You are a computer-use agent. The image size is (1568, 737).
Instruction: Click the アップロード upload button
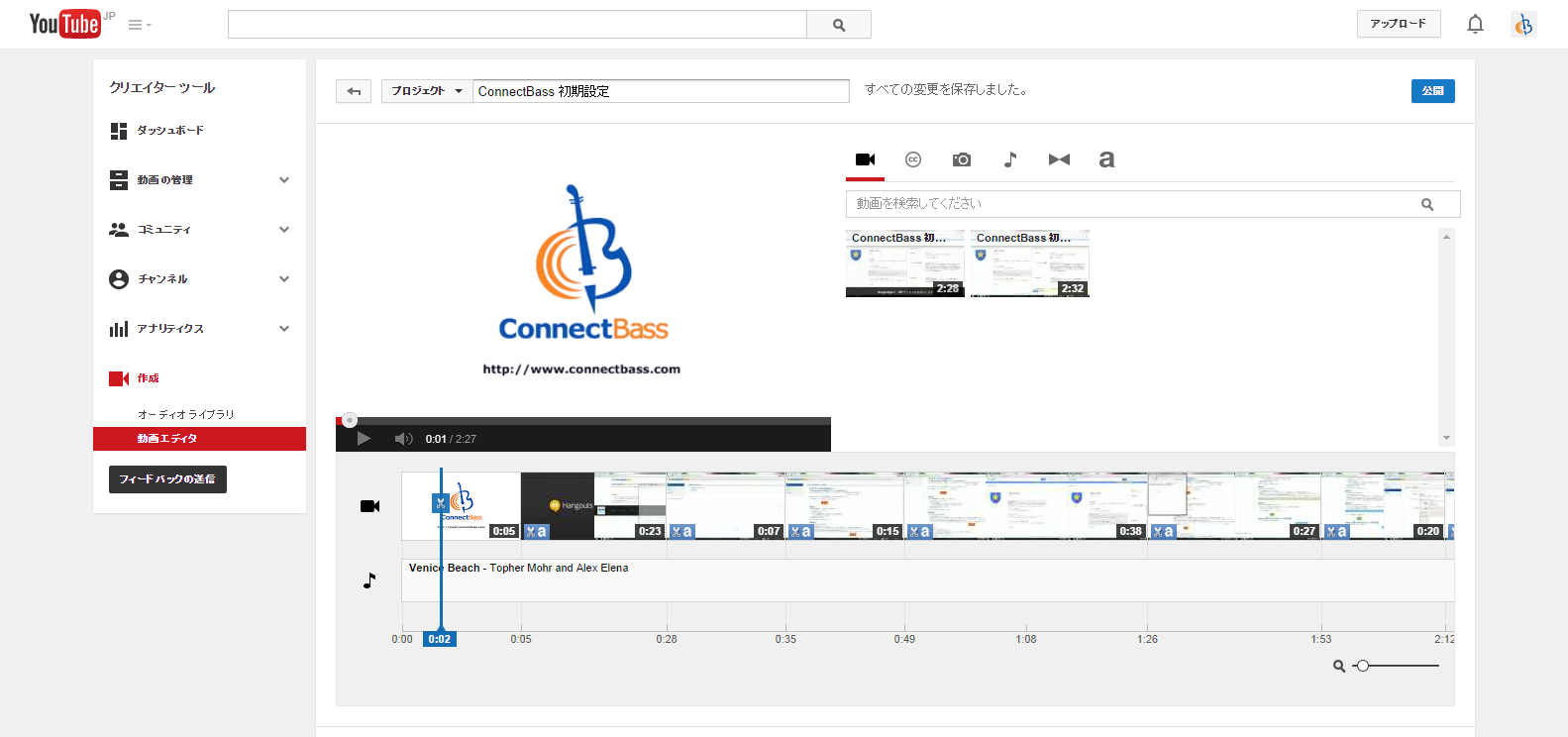pos(1399,24)
